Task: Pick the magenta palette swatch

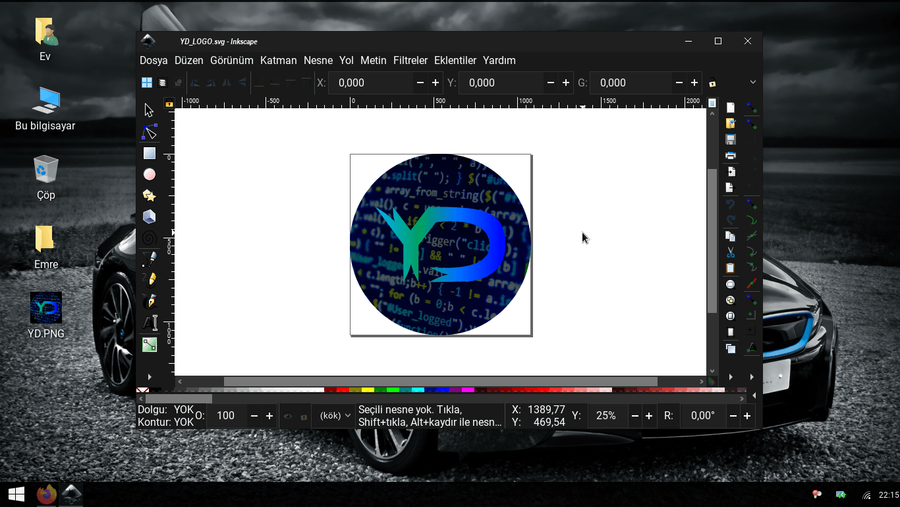Action: tap(468, 390)
